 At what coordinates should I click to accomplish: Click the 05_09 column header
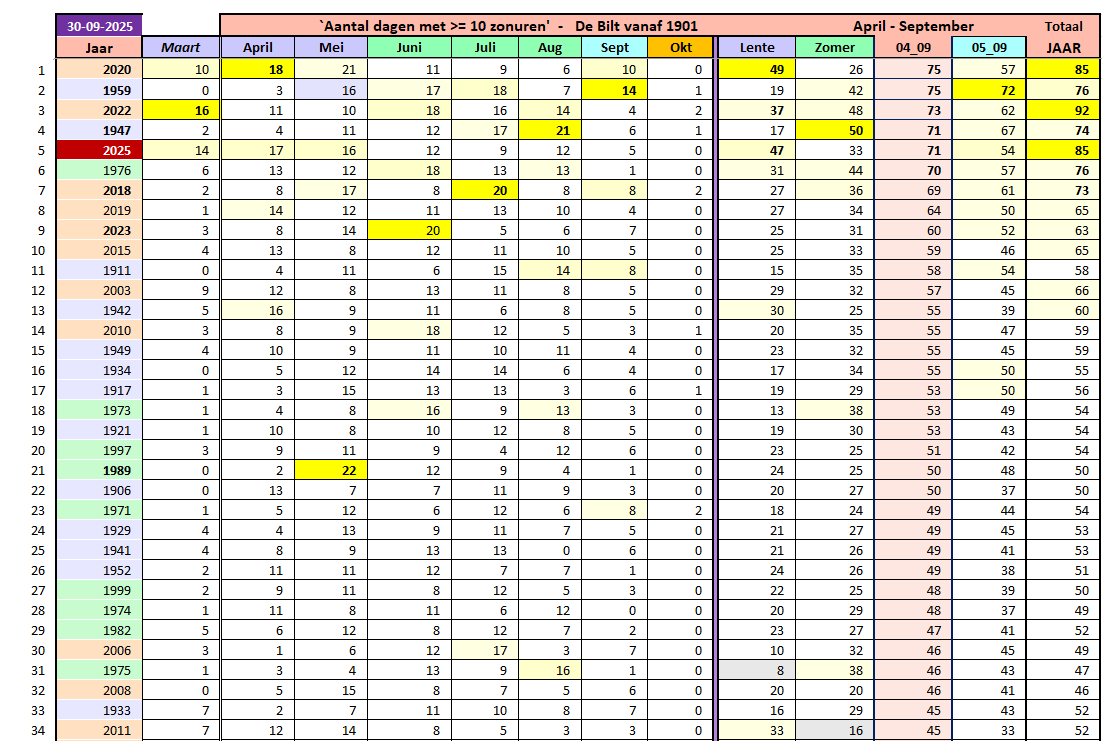pyautogui.click(x=988, y=47)
